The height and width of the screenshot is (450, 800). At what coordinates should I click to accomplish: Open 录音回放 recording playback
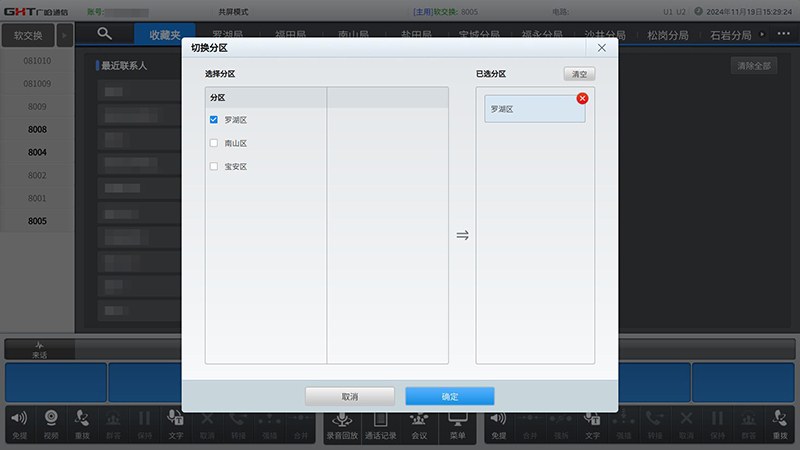342,423
